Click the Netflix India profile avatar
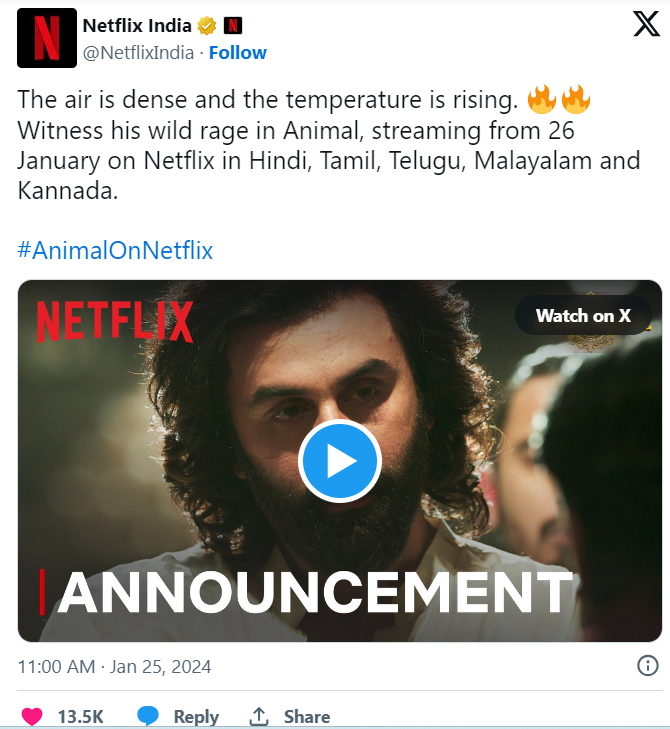 point(46,39)
